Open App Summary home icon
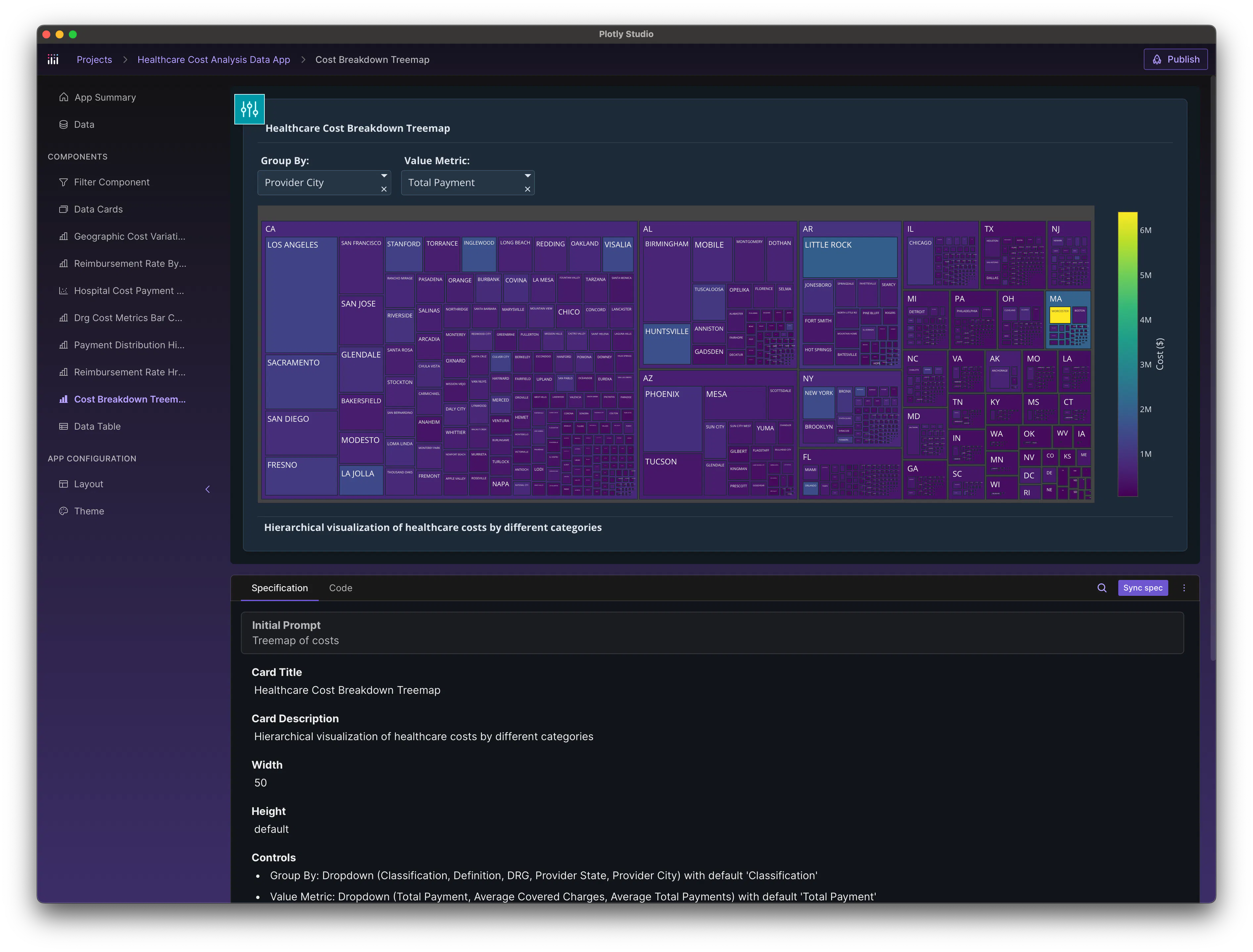 pos(64,97)
